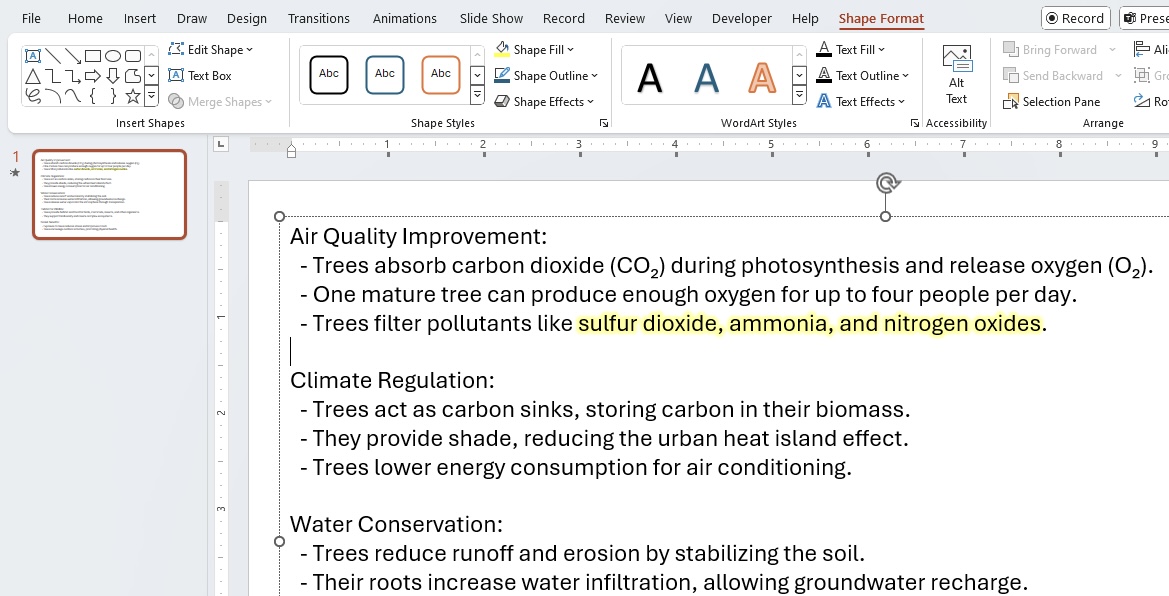This screenshot has width=1169, height=596.
Task: Select the text box shape in gallery
Action: (33, 56)
